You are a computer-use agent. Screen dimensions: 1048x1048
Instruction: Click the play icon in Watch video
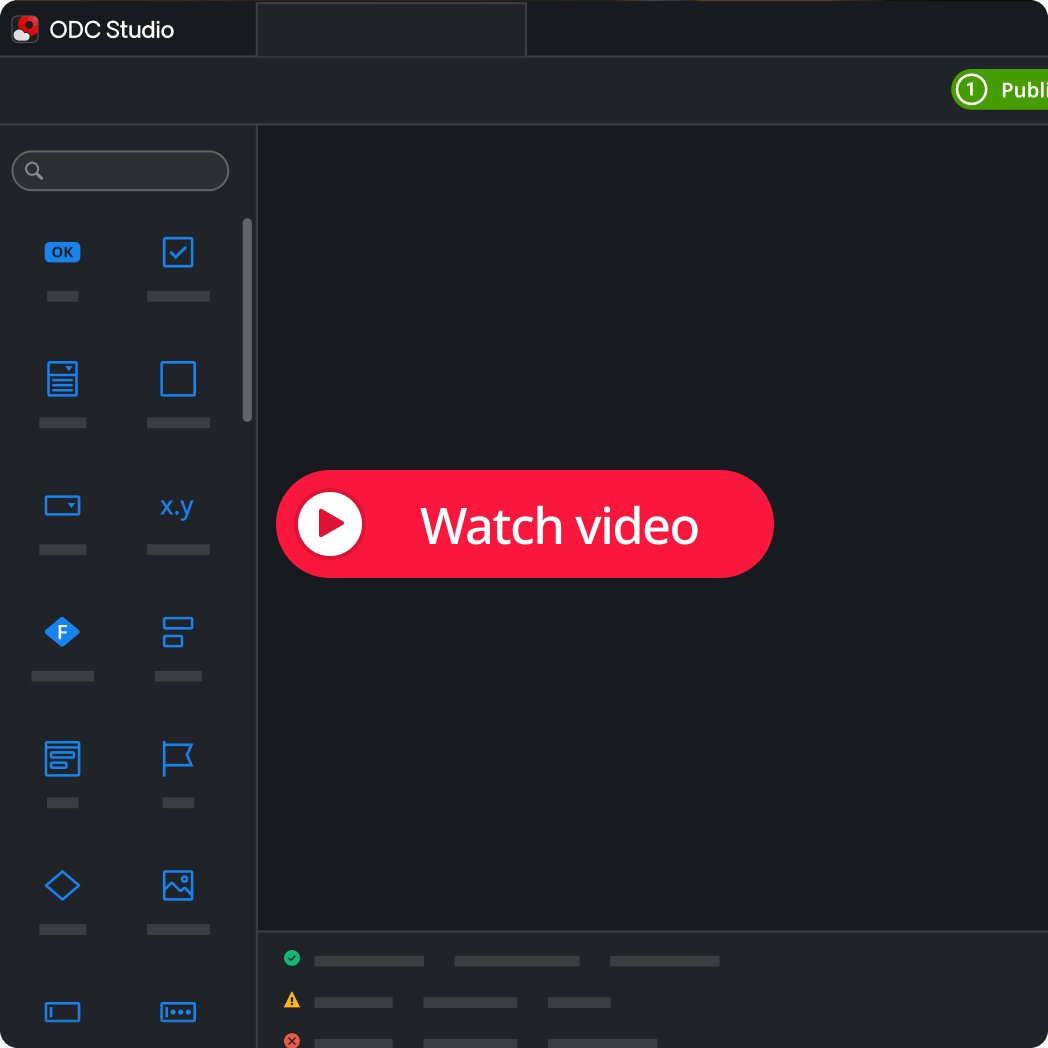(x=330, y=524)
